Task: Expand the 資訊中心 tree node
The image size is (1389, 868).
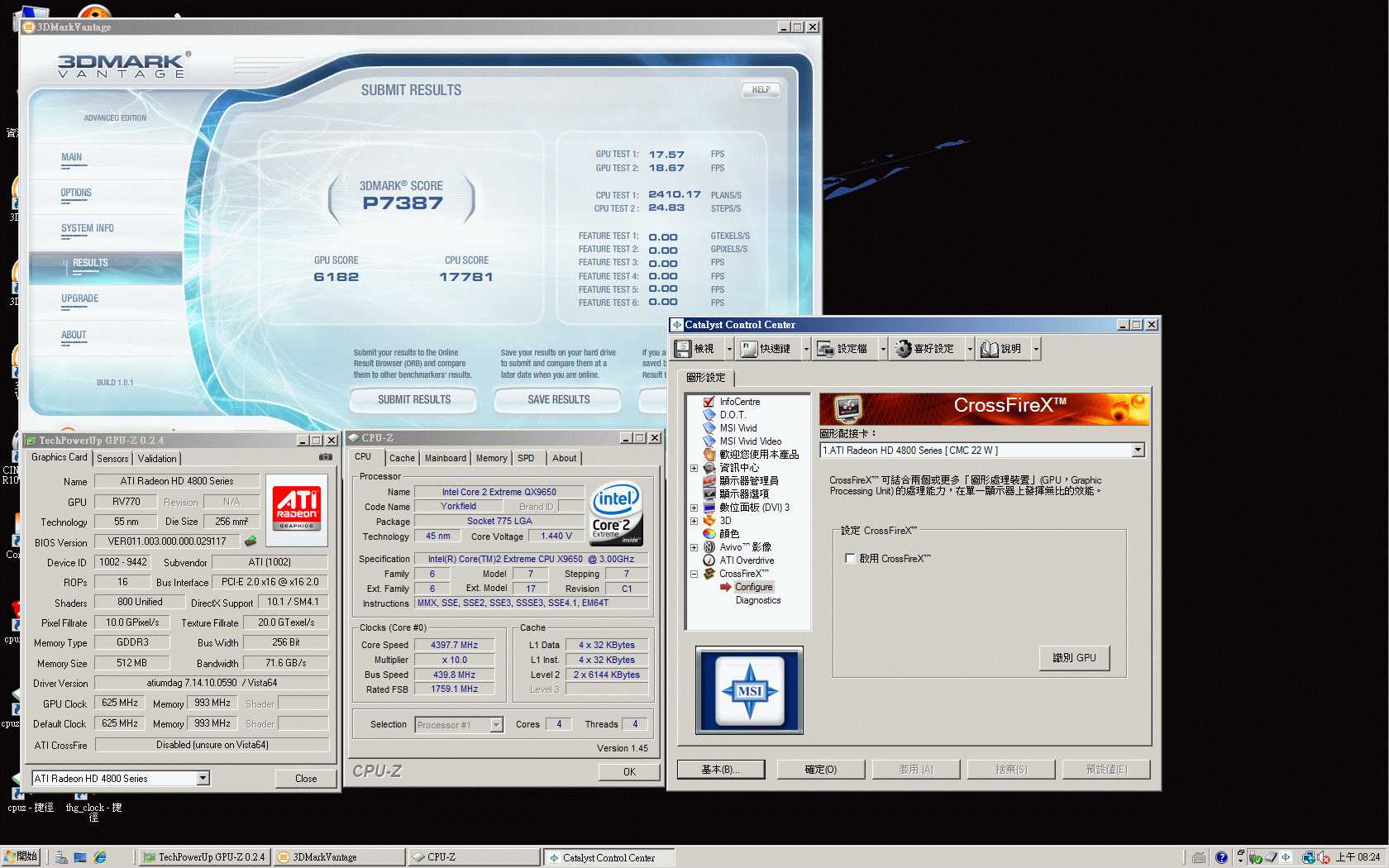Action: point(694,468)
